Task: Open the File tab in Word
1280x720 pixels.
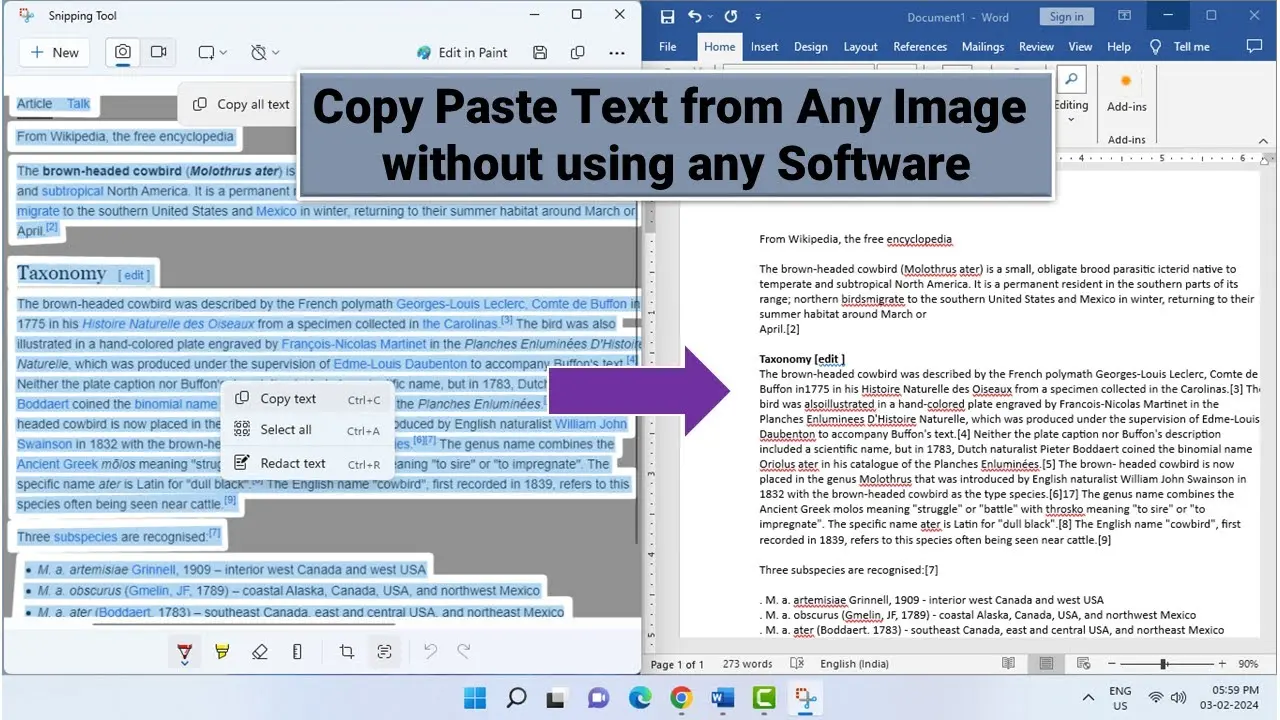Action: pos(668,47)
